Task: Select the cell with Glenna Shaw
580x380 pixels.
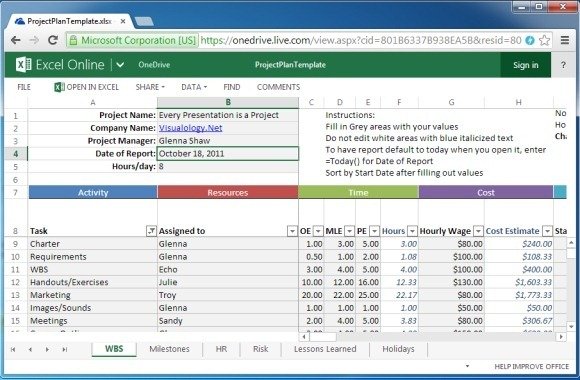Action: pyautogui.click(x=227, y=141)
